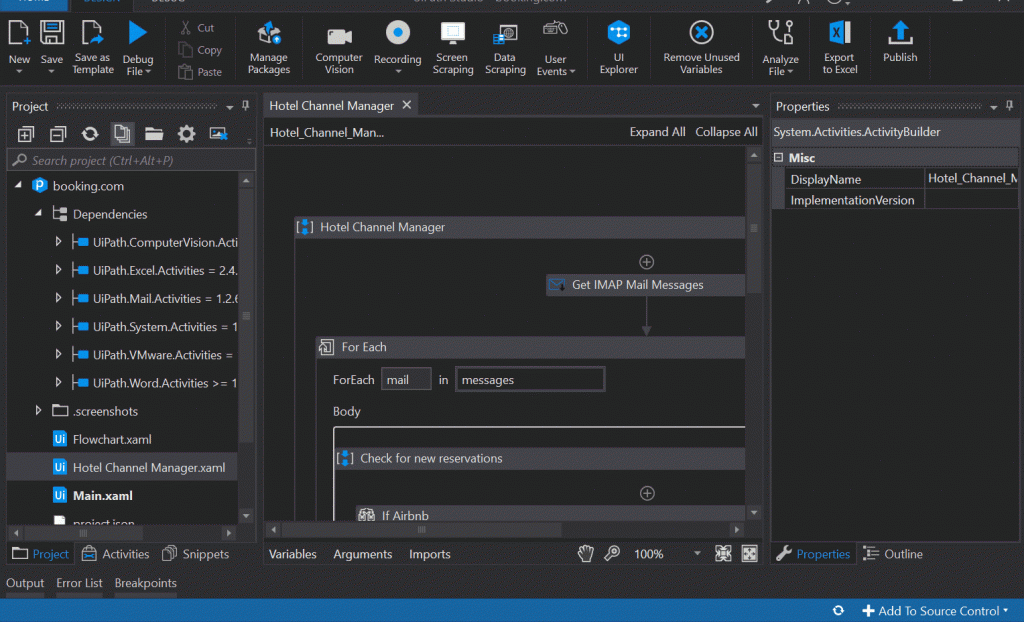Viewport: 1024px width, 622px height.
Task: Click plus icon above If Airbnb
Action: click(647, 493)
